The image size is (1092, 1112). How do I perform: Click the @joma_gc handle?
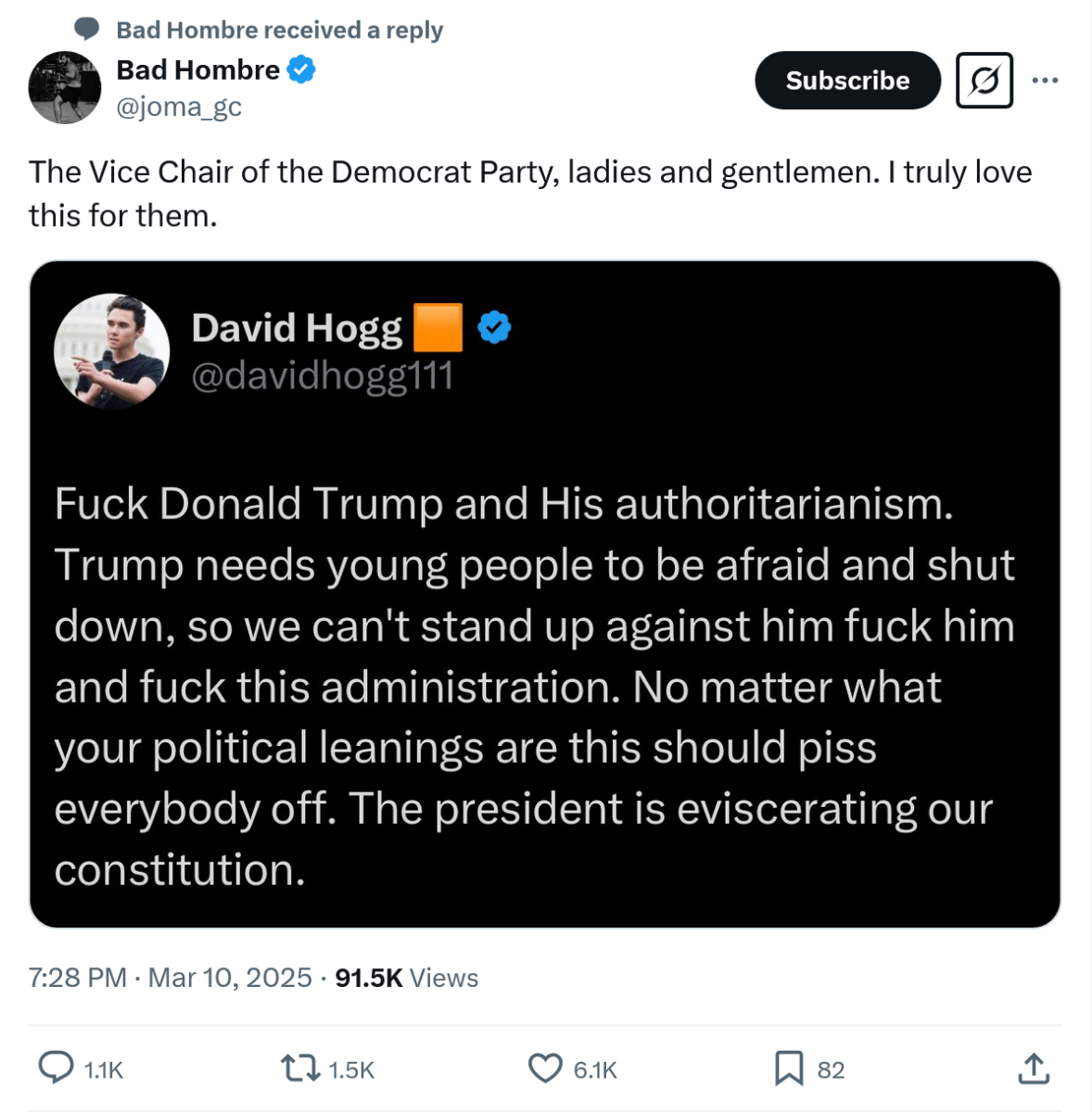(x=179, y=107)
